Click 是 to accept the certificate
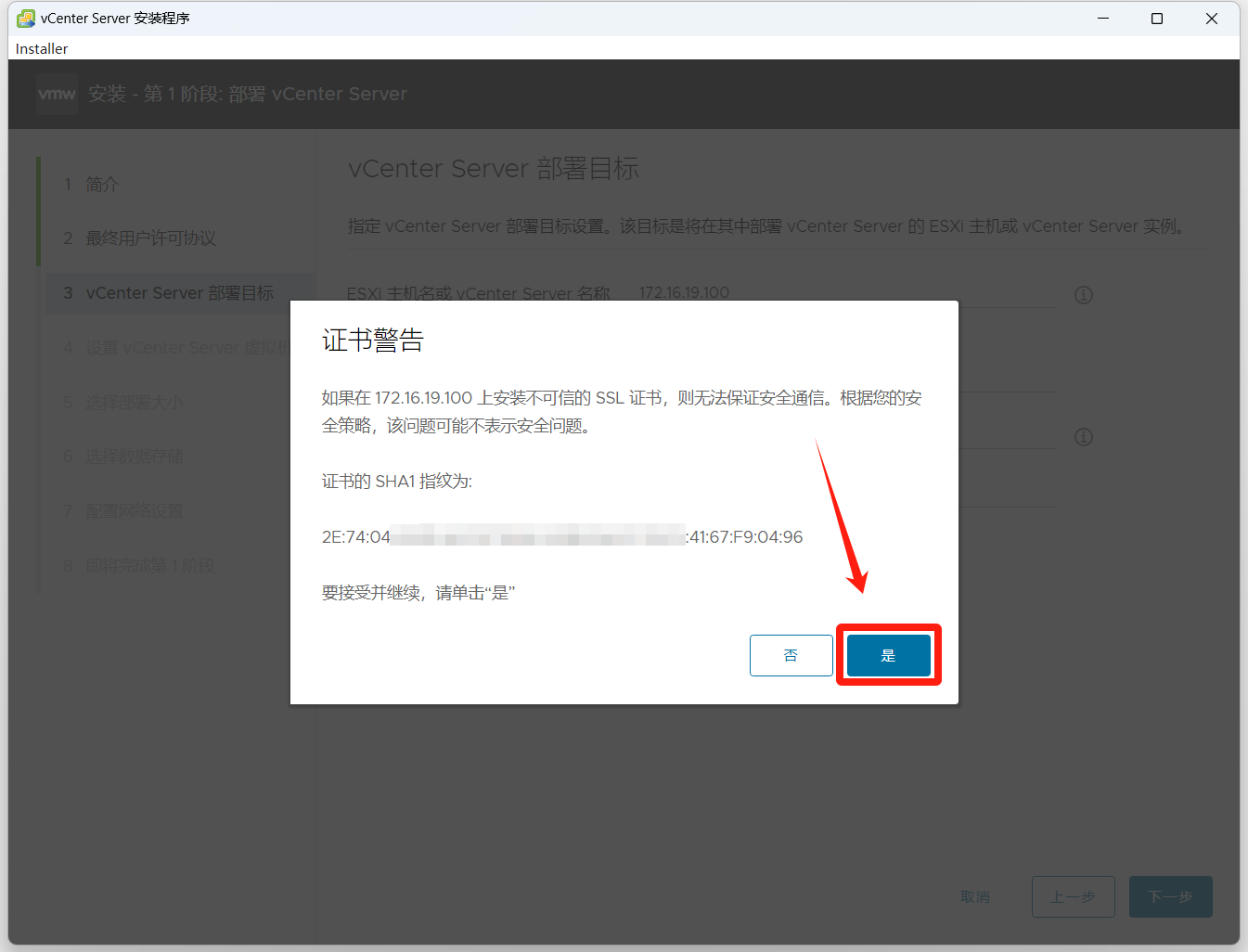1248x952 pixels. 888,655
